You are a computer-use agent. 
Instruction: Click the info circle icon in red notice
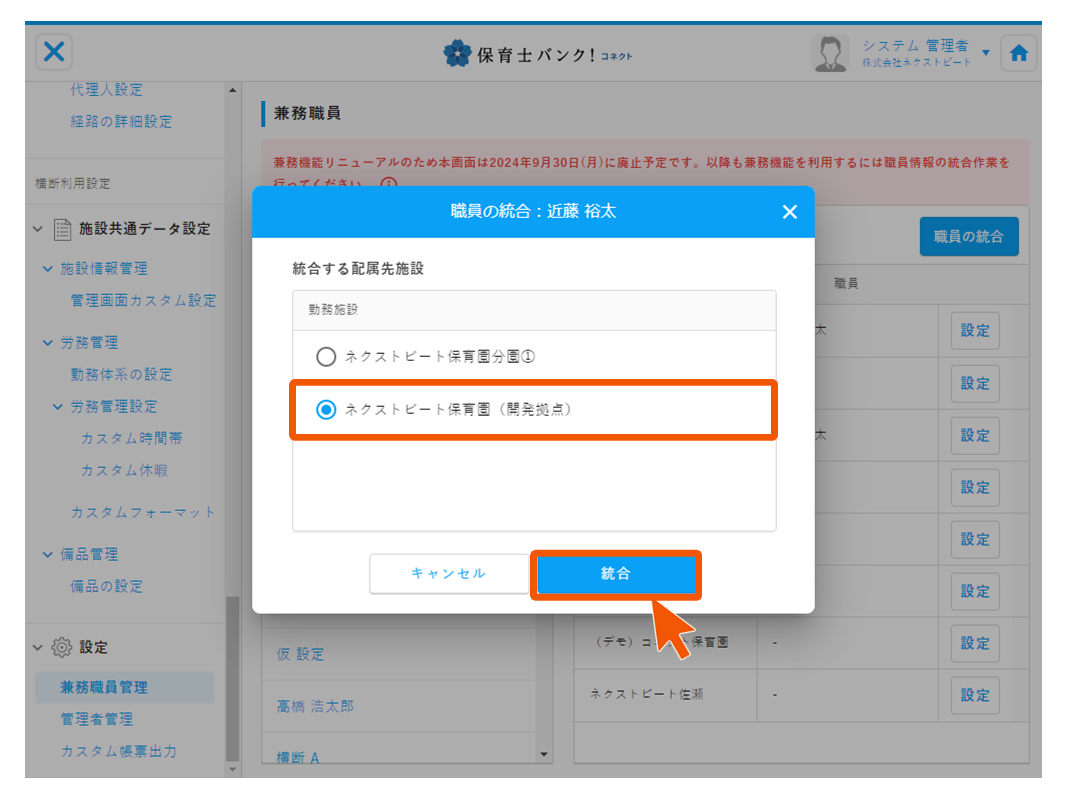[x=388, y=185]
